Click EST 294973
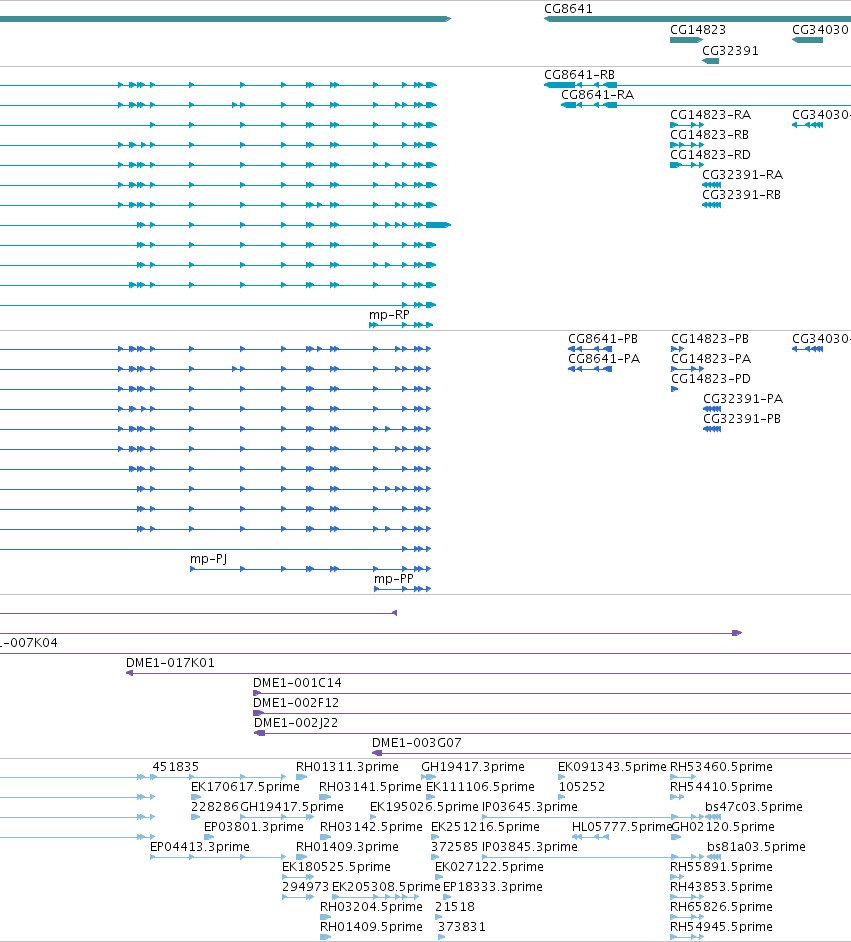Viewport: 851px width, 942px height. (306, 887)
